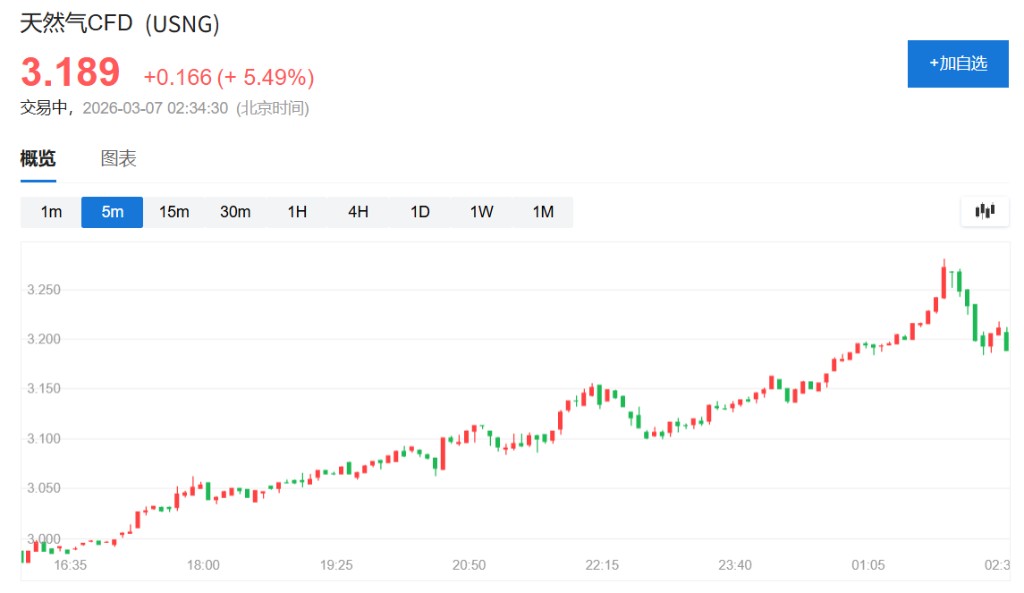Select the 1m timeframe
Viewport: 1024px width, 593px height.
point(51,212)
